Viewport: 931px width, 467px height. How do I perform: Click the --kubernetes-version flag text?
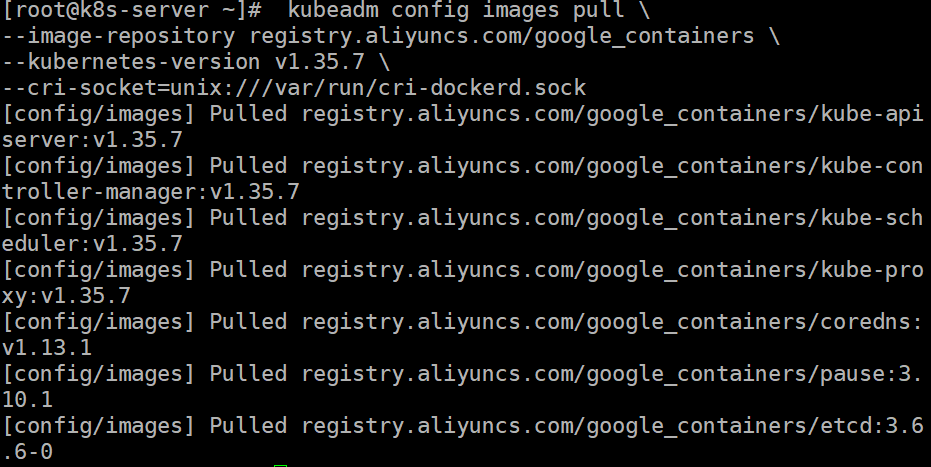(131, 62)
